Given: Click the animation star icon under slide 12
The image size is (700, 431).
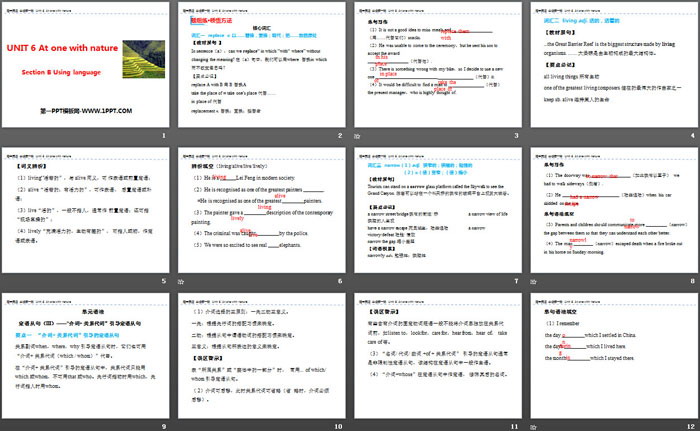Looking at the screenshot, I should click(x=533, y=427).
